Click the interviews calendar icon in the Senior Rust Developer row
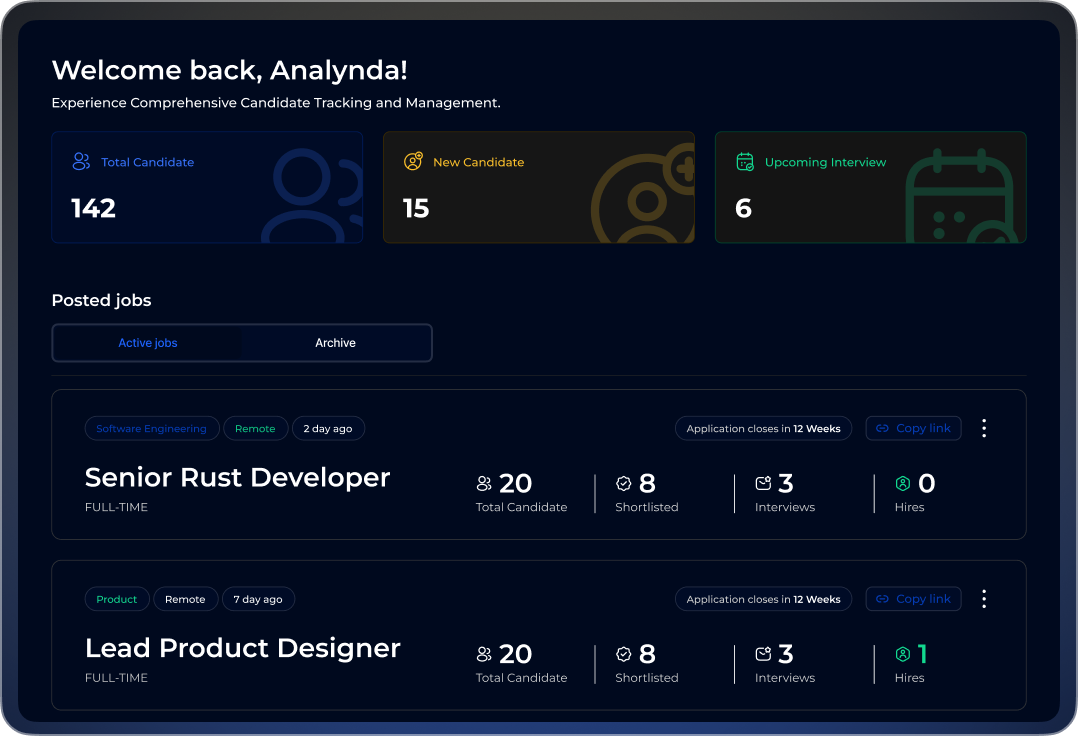Image resolution: width=1078 pixels, height=736 pixels. (x=763, y=484)
